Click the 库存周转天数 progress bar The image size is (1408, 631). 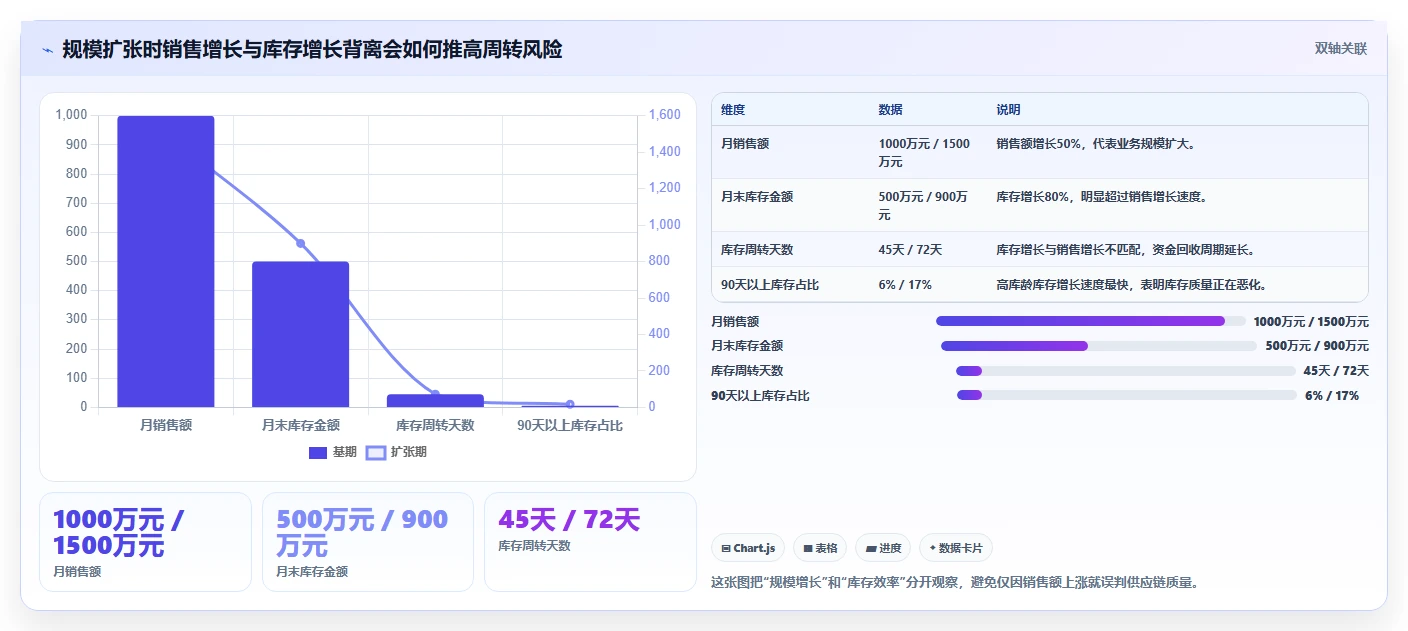(x=1126, y=371)
